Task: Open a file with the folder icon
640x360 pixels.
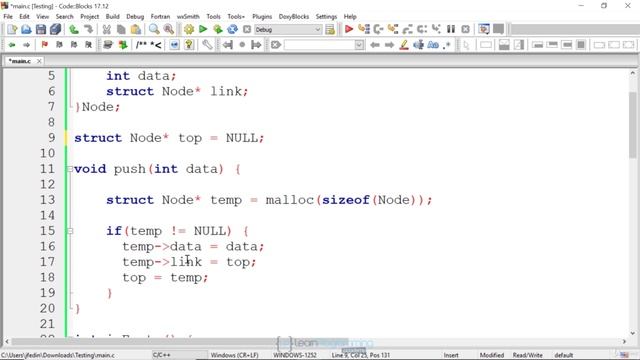Action: click(x=26, y=29)
